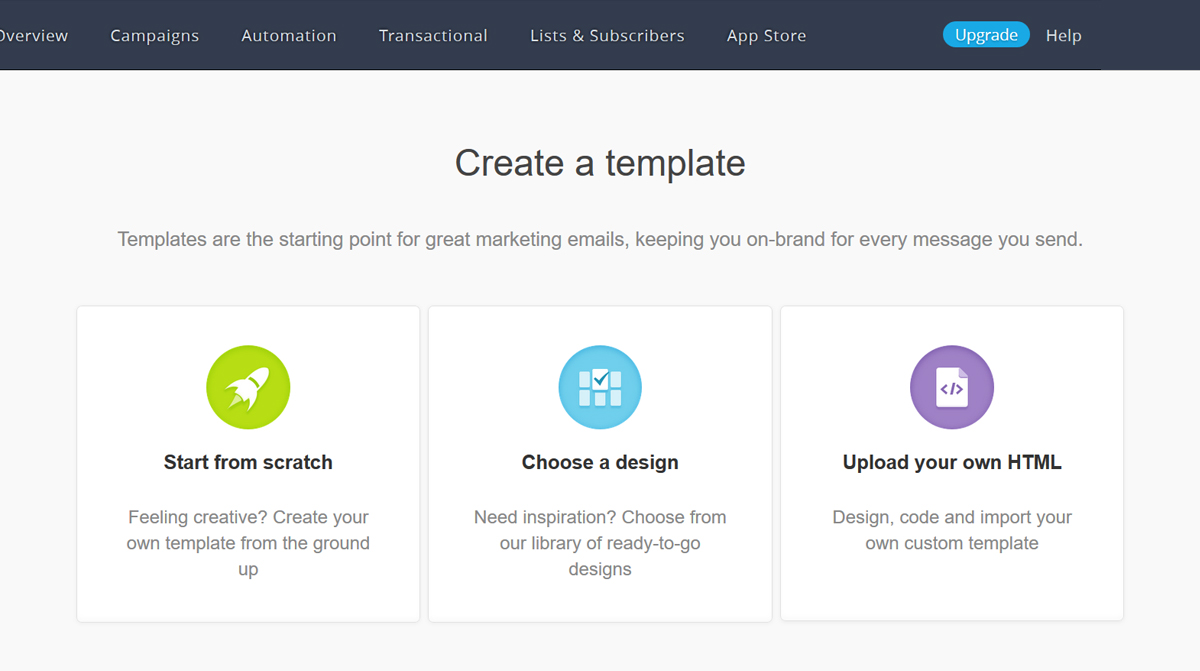Click the "Choose a design" title
The width and height of the screenshot is (1200, 671).
coord(600,462)
